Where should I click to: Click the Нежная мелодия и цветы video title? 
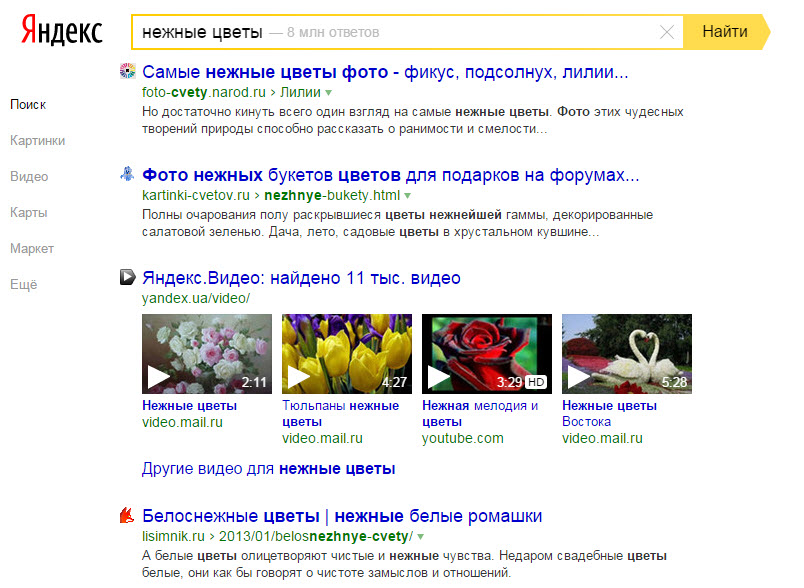click(x=480, y=414)
